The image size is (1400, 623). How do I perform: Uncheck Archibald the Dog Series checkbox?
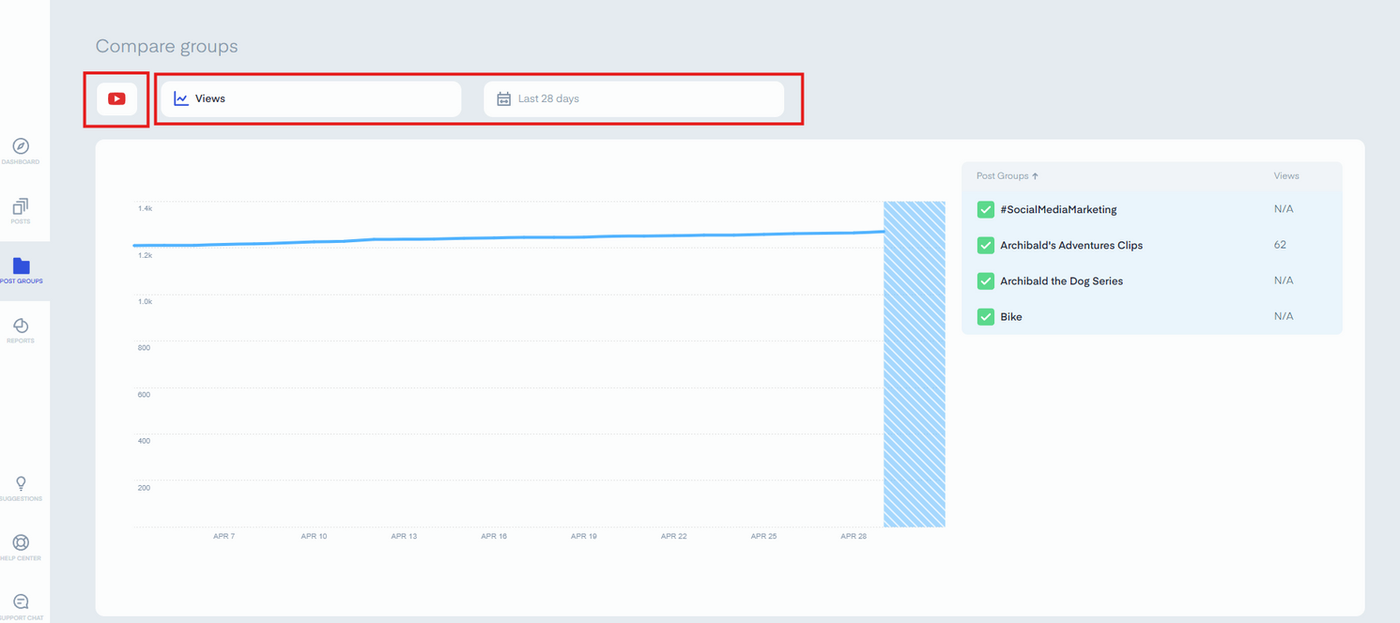[x=985, y=281]
